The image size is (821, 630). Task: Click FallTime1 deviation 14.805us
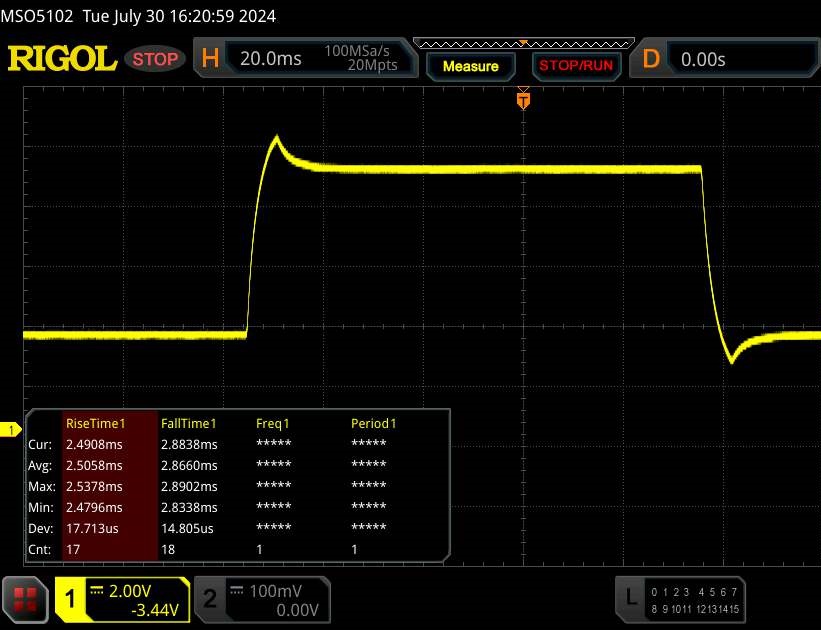187,528
